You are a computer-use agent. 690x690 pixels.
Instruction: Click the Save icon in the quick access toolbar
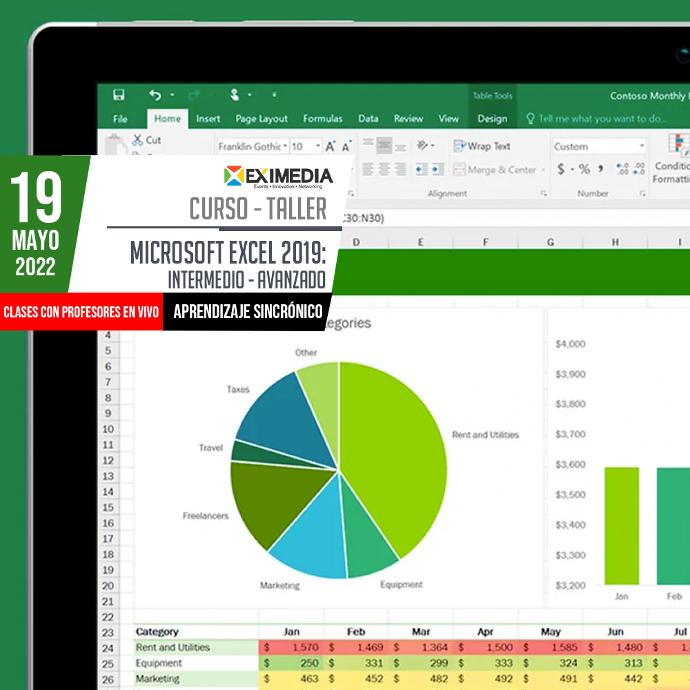click(119, 95)
